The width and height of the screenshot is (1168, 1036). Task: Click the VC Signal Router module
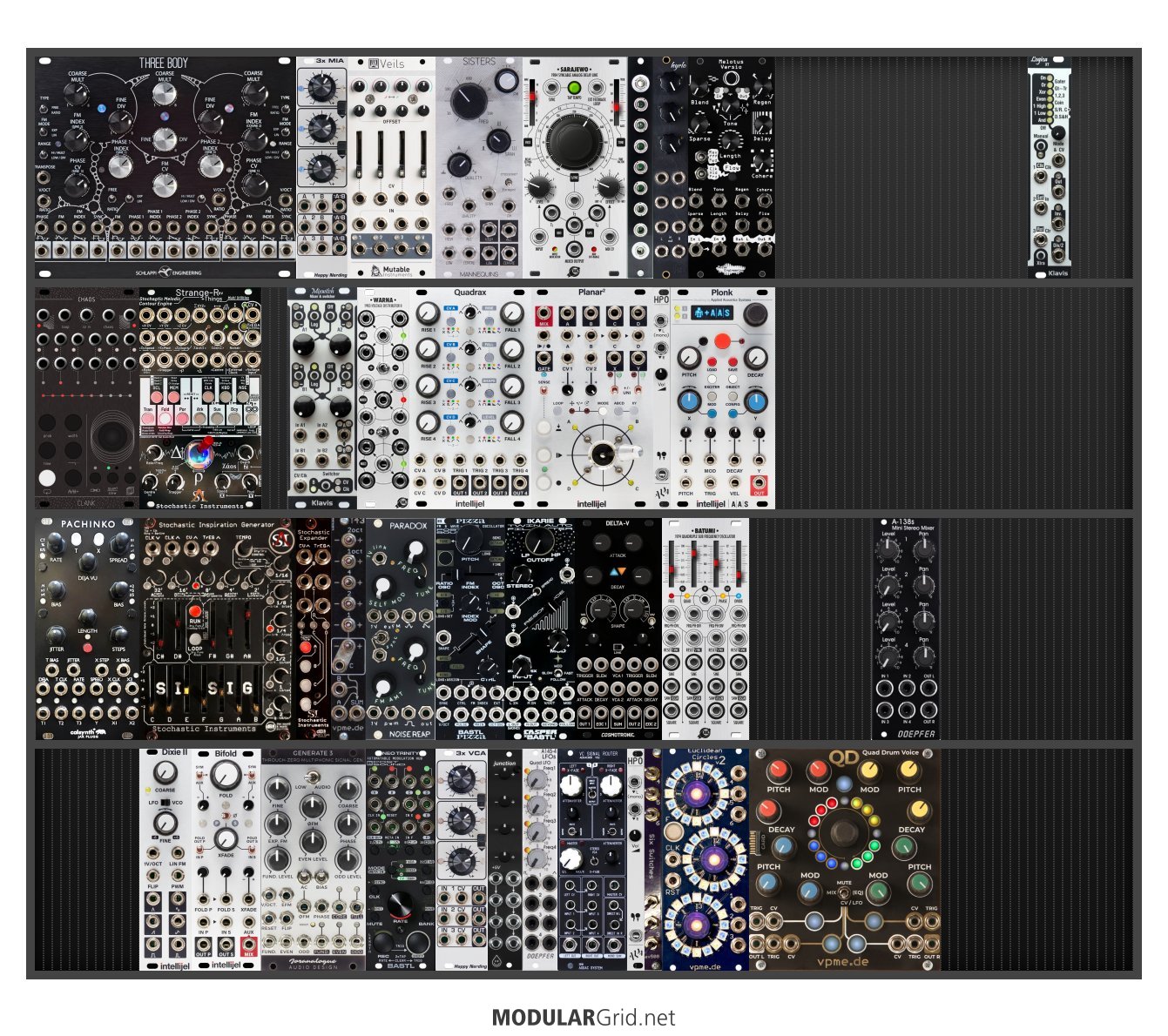coord(592,860)
